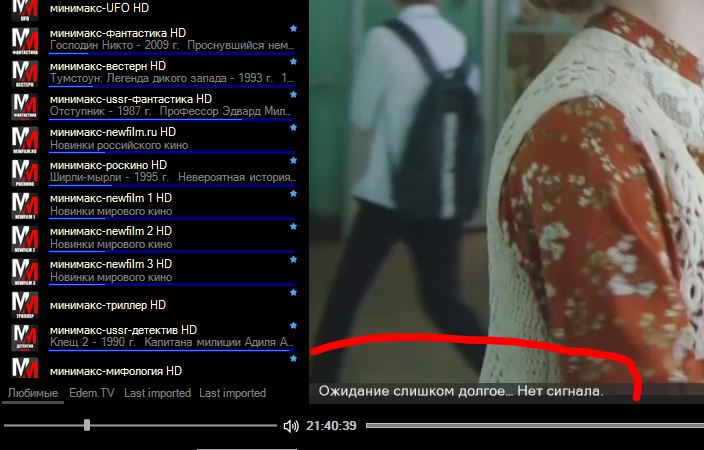
Task: Adjust the volume slider handle
Action: pos(87,425)
